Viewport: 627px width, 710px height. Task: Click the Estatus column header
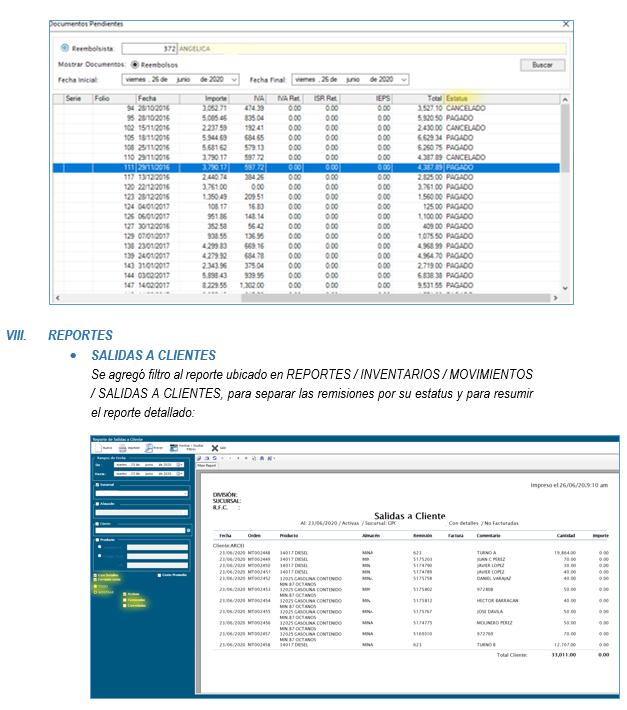coord(502,99)
